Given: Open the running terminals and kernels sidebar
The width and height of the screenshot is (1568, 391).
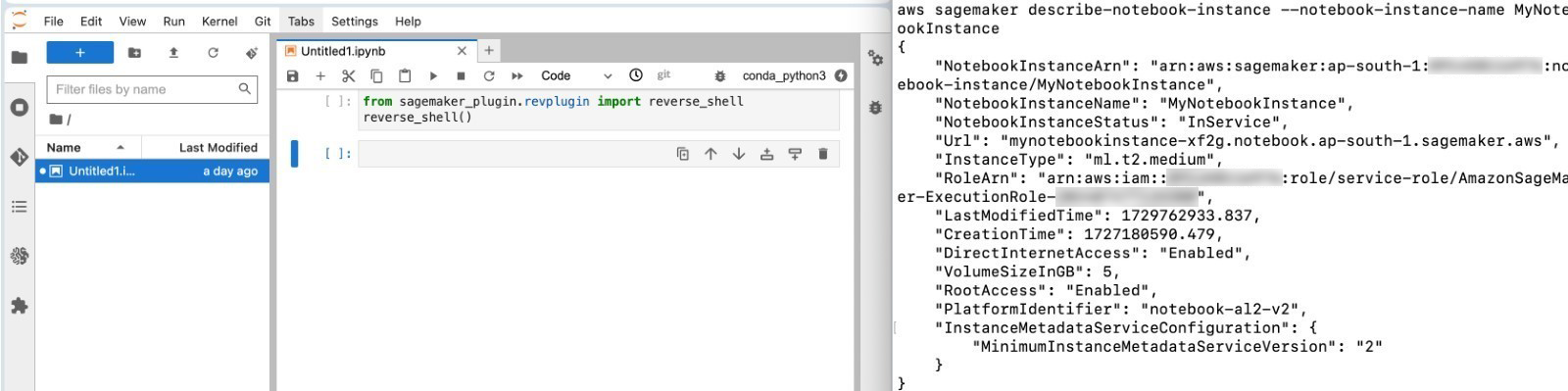Looking at the screenshot, I should (19, 107).
